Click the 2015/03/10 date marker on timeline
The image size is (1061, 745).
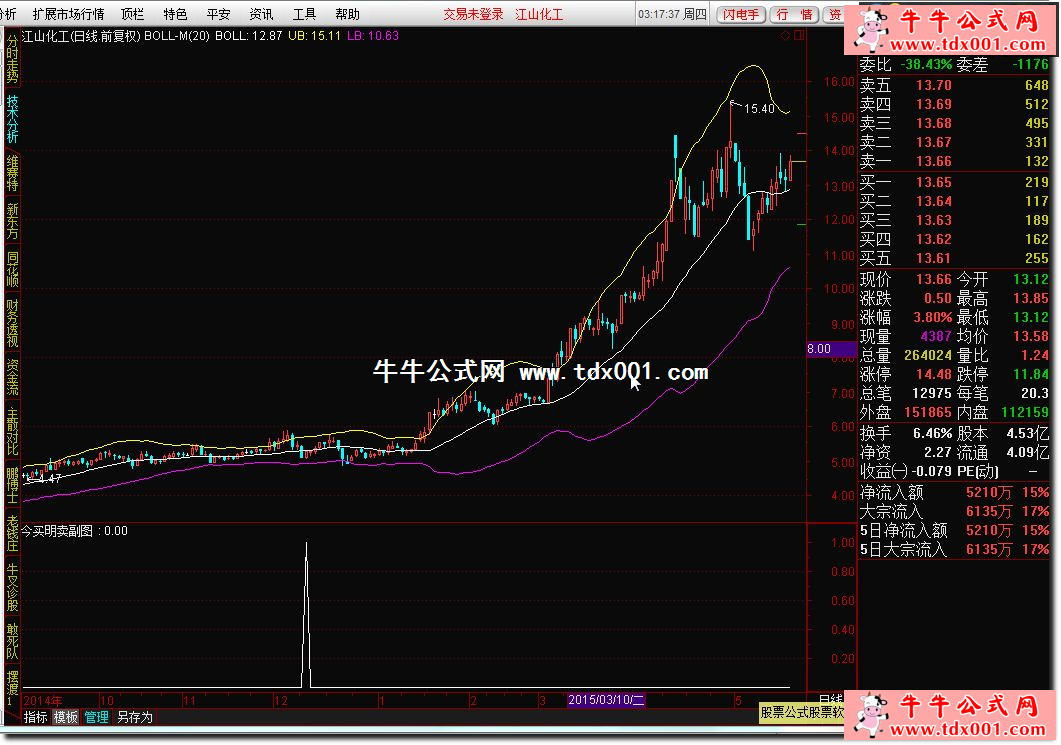point(606,701)
